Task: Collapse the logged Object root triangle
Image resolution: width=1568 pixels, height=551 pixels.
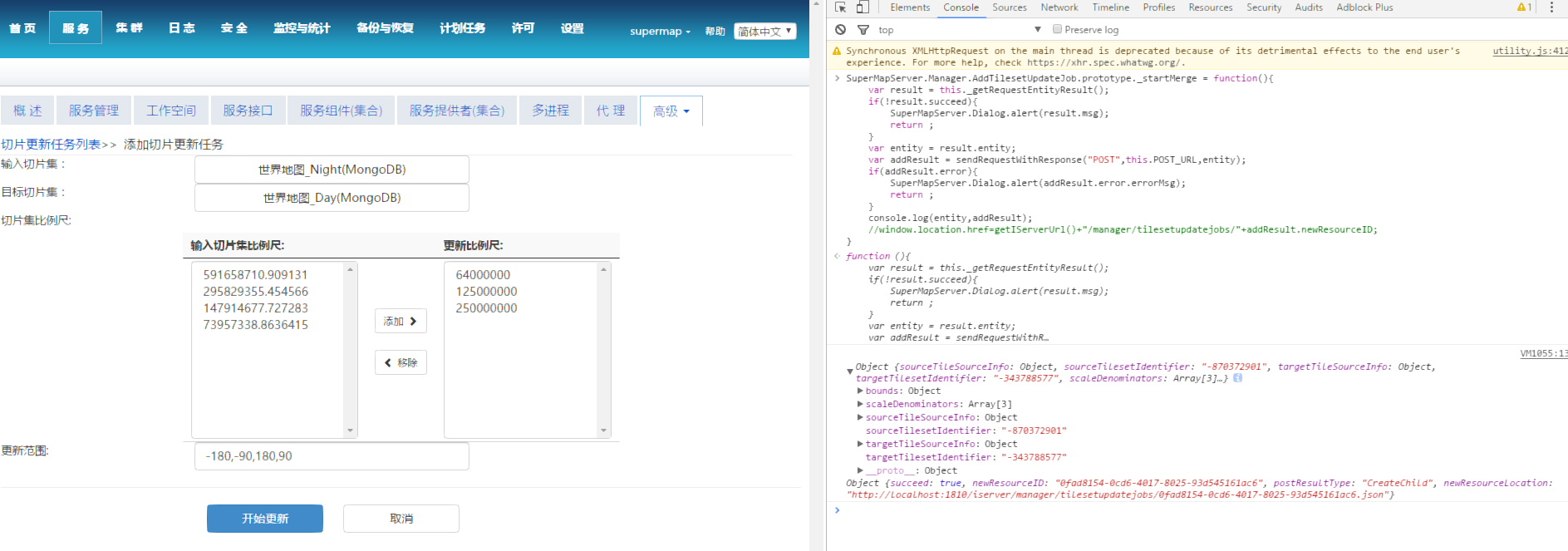Action: point(850,371)
